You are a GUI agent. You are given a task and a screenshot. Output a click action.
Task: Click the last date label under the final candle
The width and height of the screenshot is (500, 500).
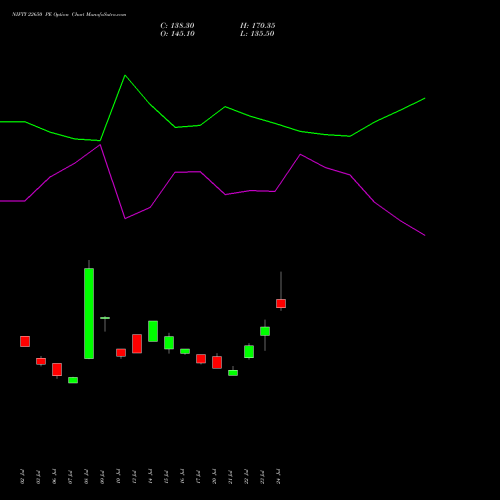(279, 477)
